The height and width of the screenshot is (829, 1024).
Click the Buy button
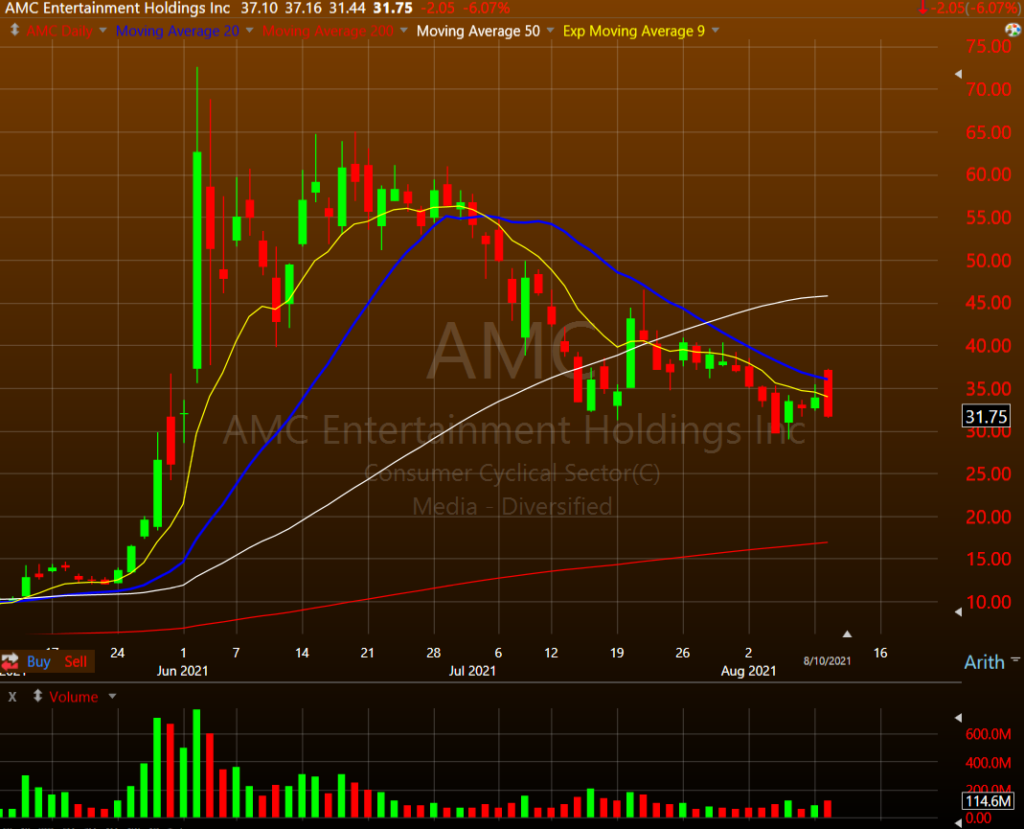pyautogui.click(x=39, y=662)
